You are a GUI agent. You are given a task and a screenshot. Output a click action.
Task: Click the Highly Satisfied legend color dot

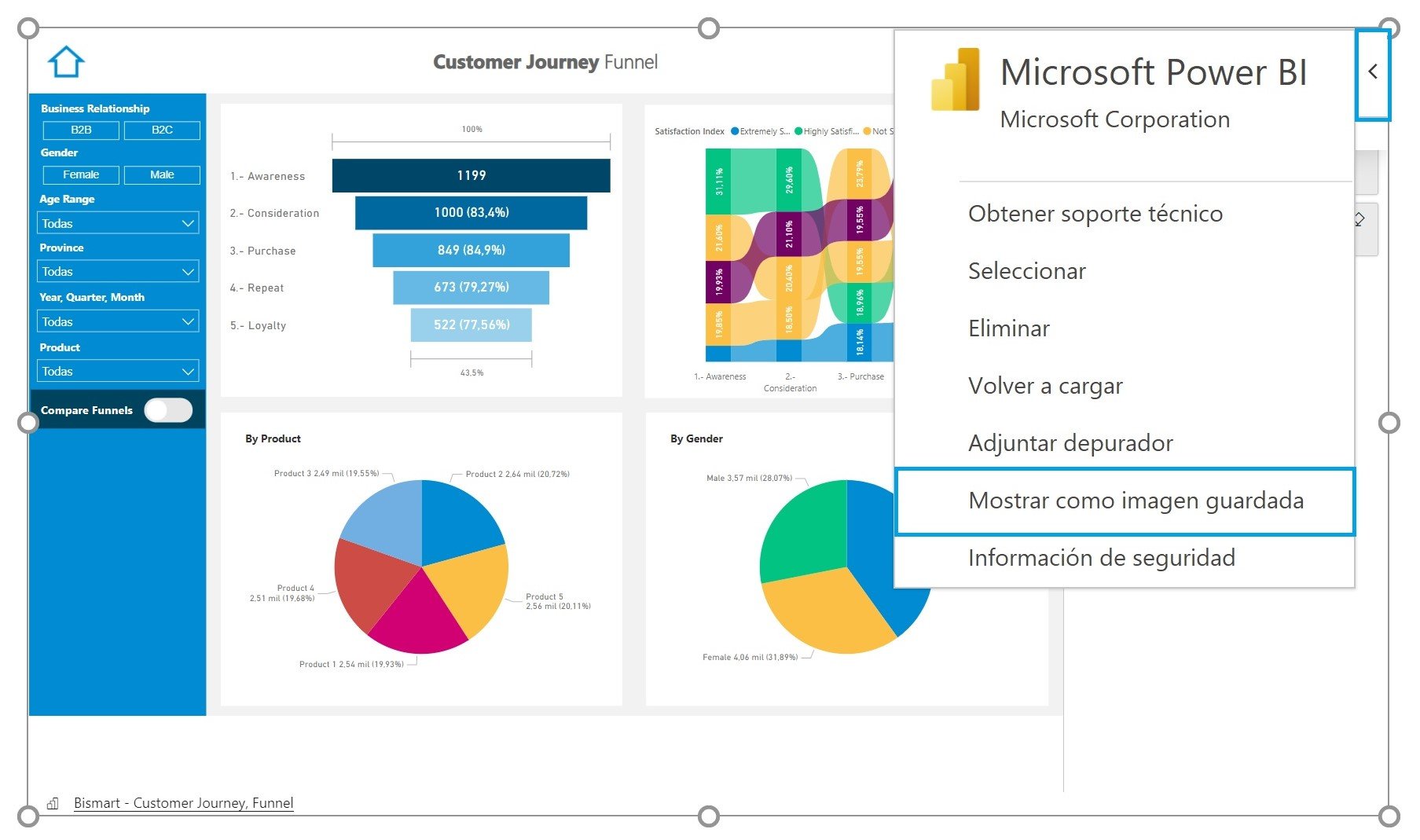[x=799, y=131]
